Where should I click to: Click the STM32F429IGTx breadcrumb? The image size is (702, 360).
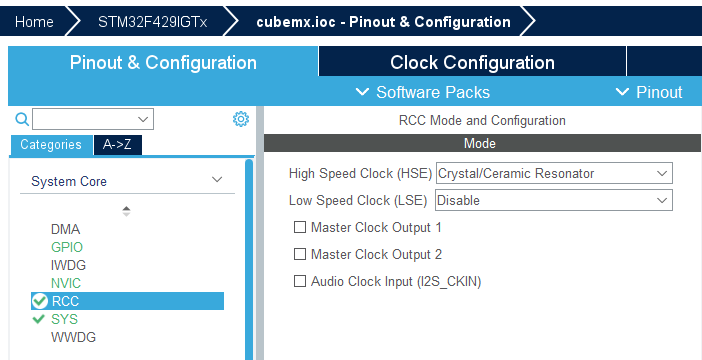point(153,21)
